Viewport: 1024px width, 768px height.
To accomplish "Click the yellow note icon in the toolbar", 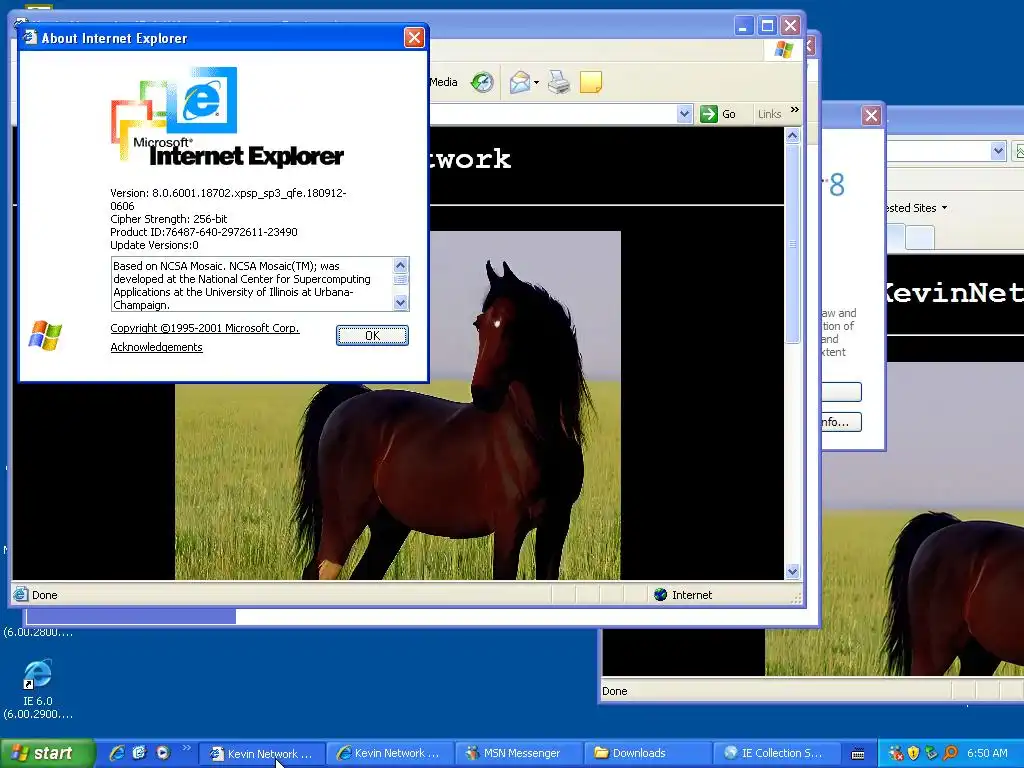I will click(590, 82).
